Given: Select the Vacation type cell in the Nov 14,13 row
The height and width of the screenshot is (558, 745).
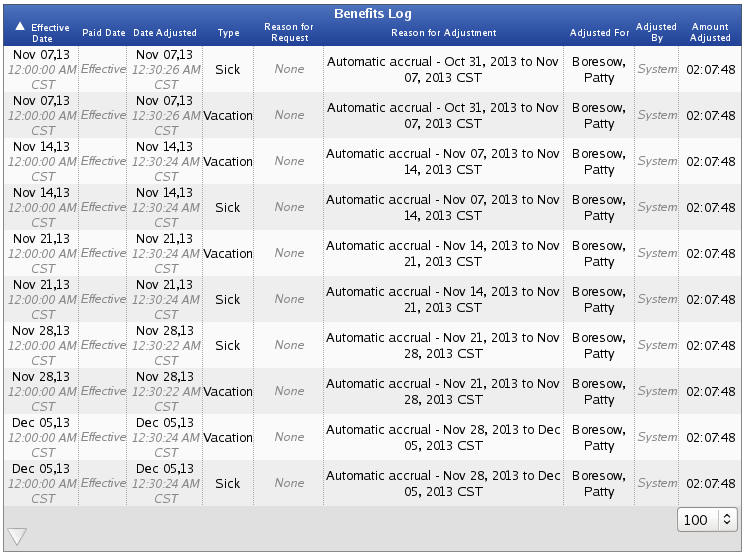Looking at the screenshot, I should click(228, 162).
